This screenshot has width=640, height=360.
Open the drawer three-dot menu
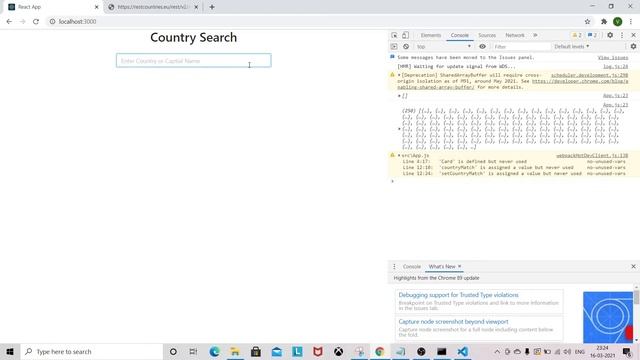click(394, 267)
